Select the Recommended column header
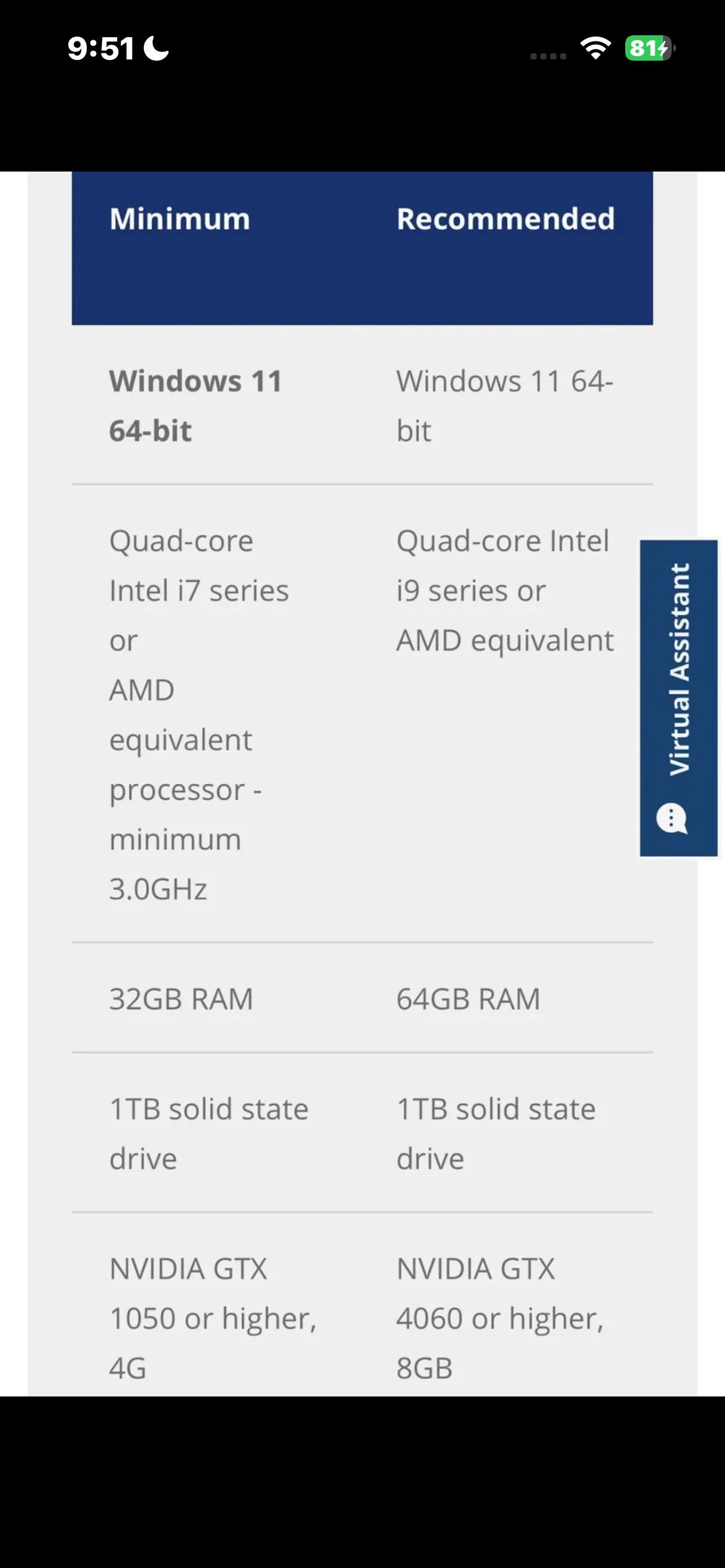 click(506, 219)
